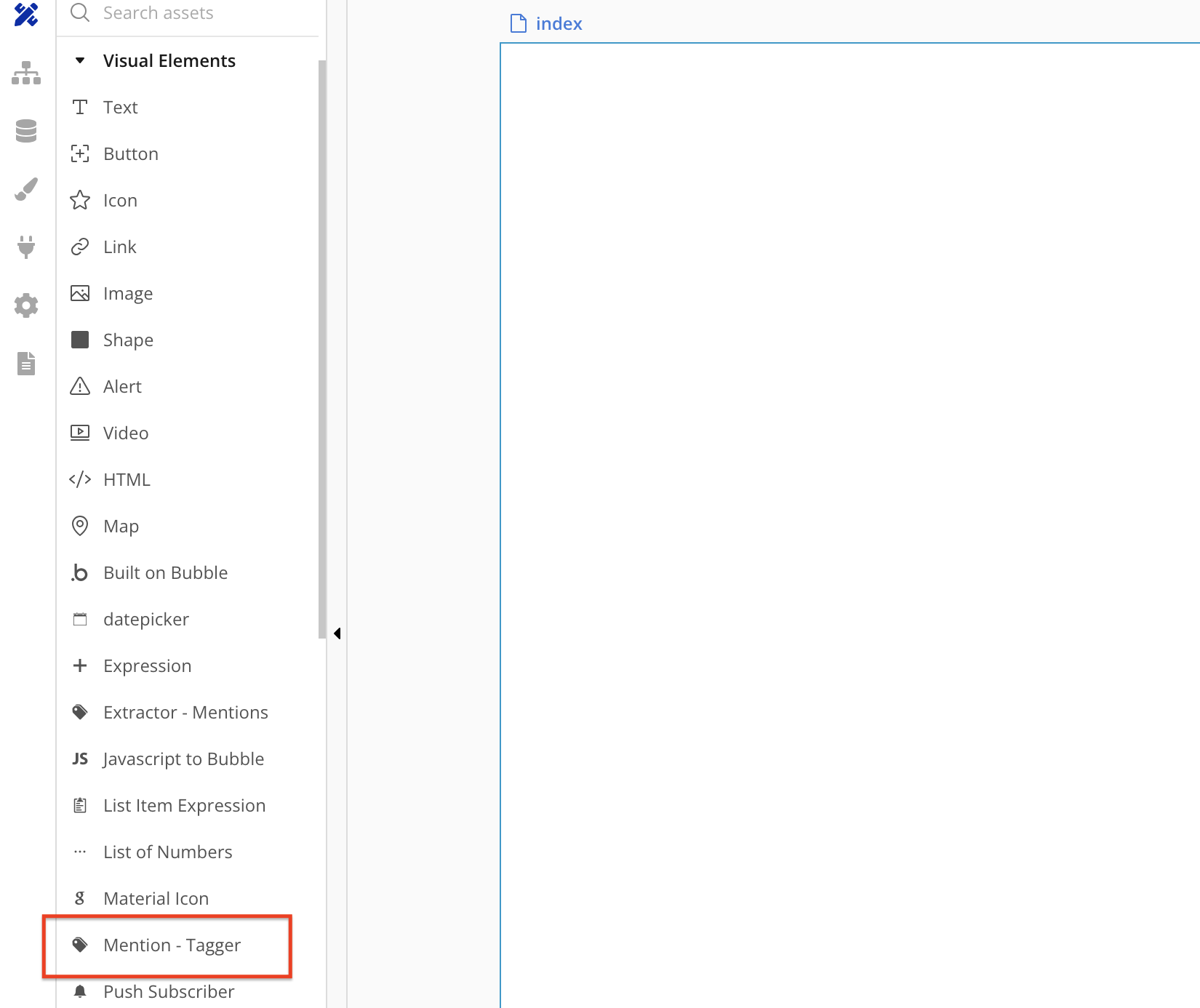Choose the "Built on Bubble" label
The width and height of the screenshot is (1200, 1008).
coord(166,572)
